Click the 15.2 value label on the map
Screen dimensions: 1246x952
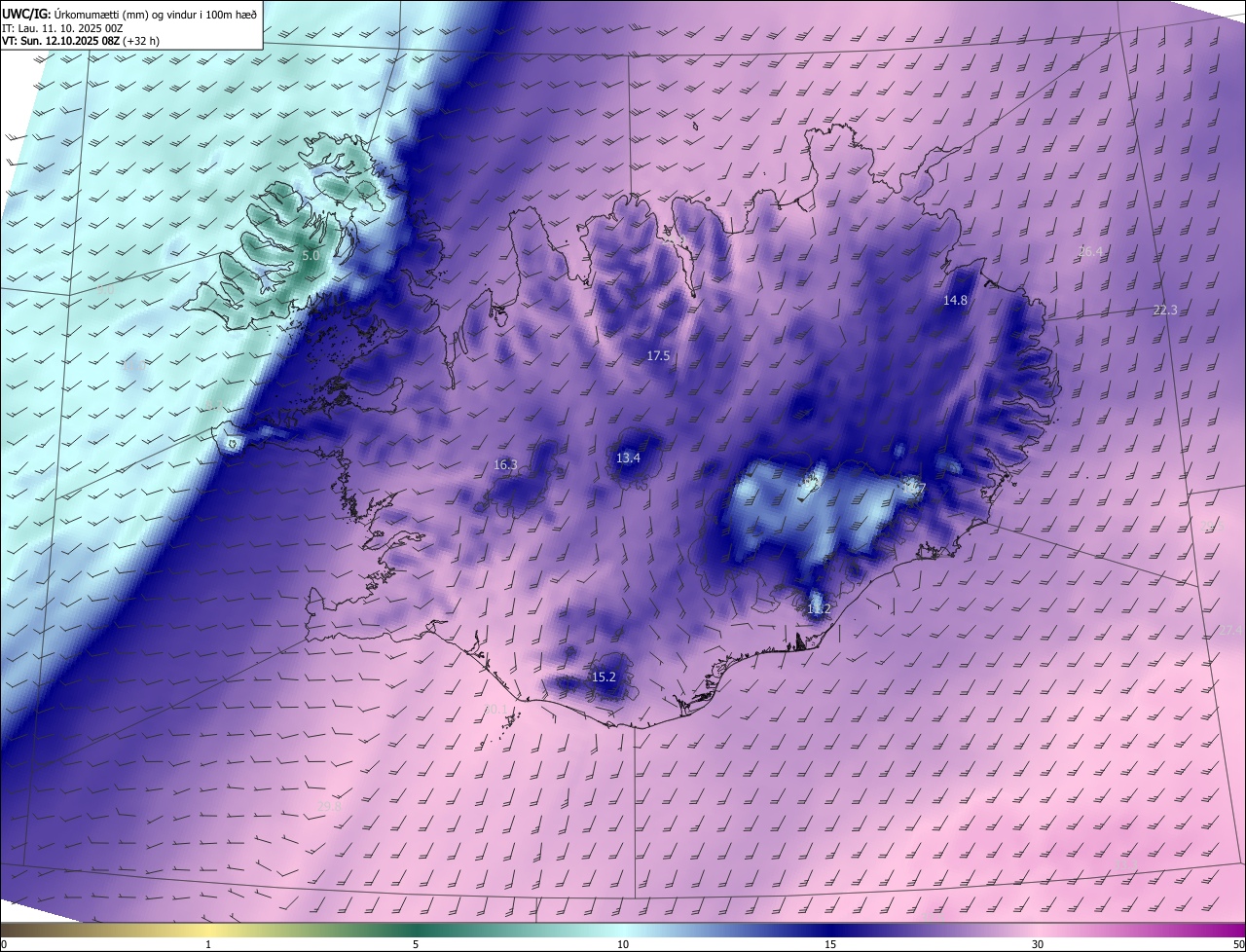(x=604, y=677)
